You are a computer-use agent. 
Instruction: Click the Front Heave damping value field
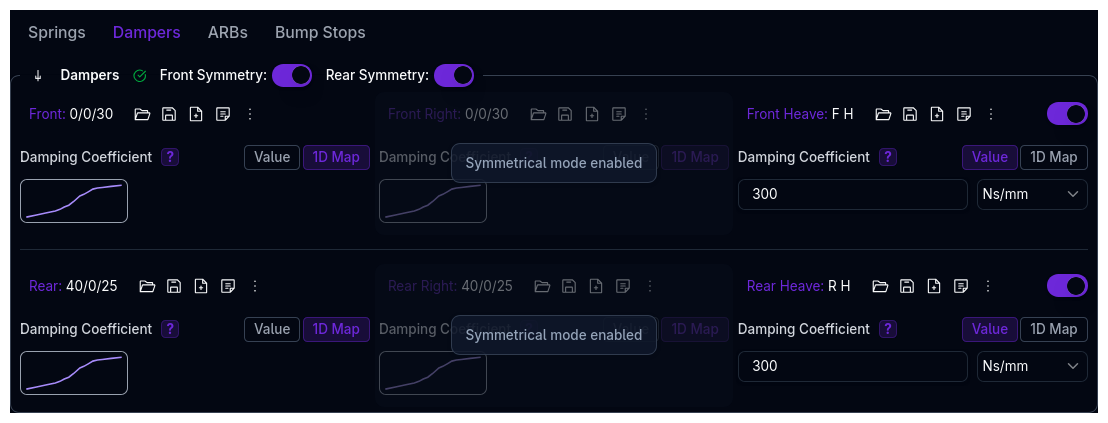pos(852,194)
